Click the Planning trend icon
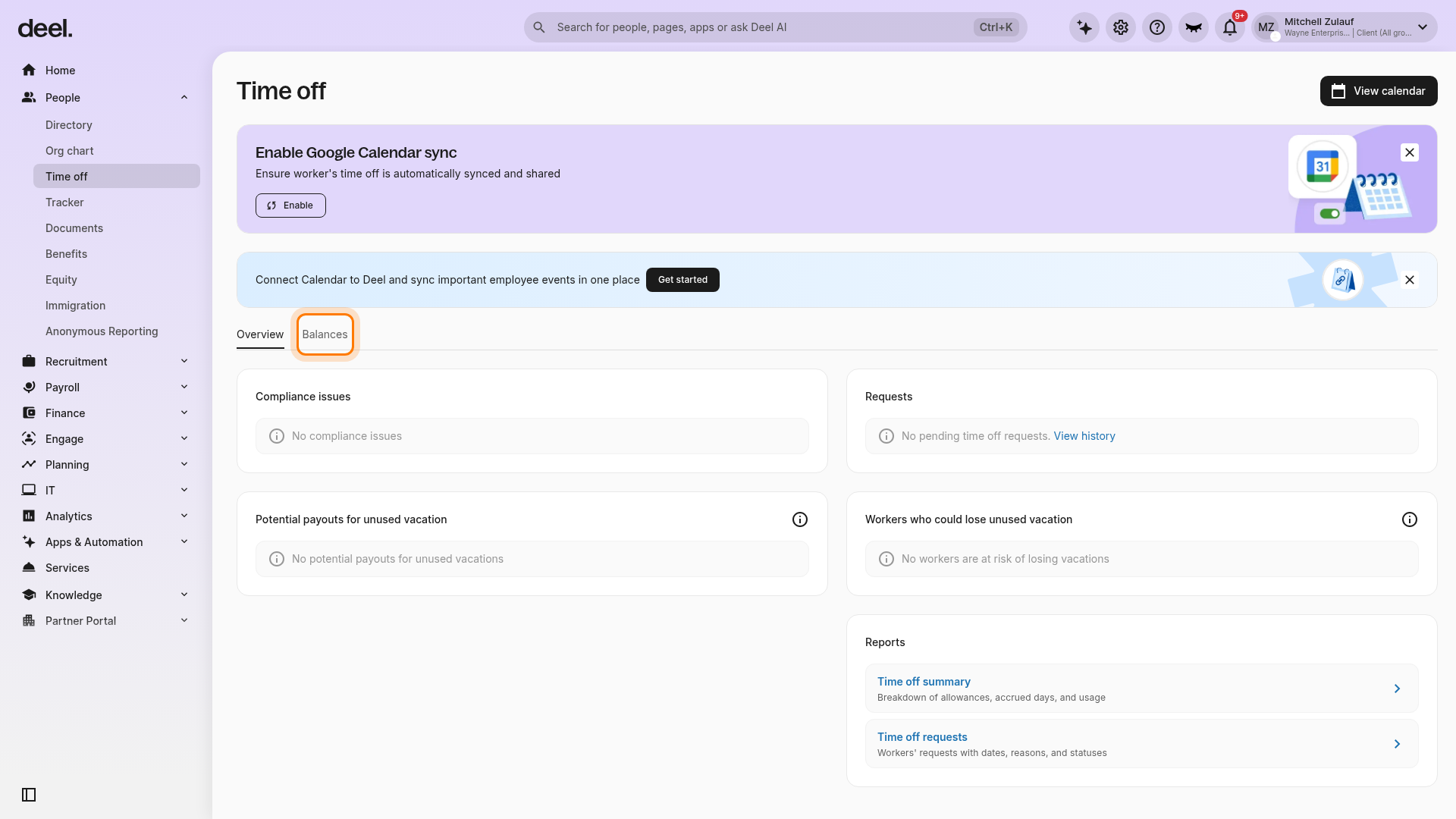This screenshot has width=1456, height=819. [x=29, y=464]
